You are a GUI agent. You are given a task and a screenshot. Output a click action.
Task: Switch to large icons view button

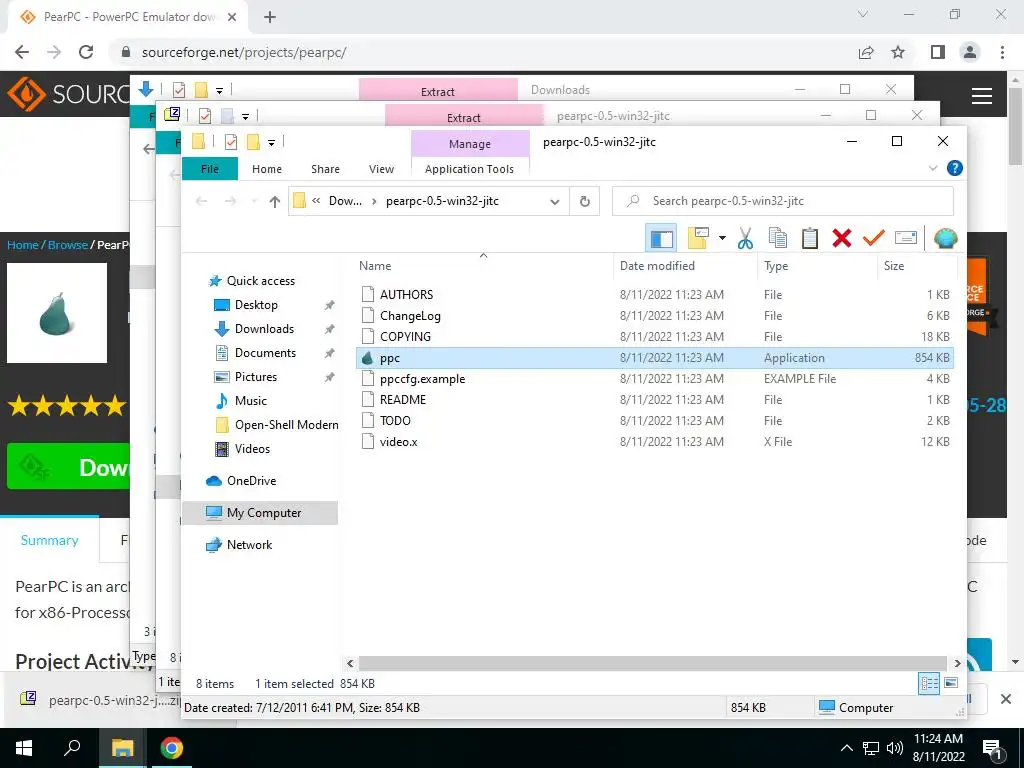tap(951, 684)
